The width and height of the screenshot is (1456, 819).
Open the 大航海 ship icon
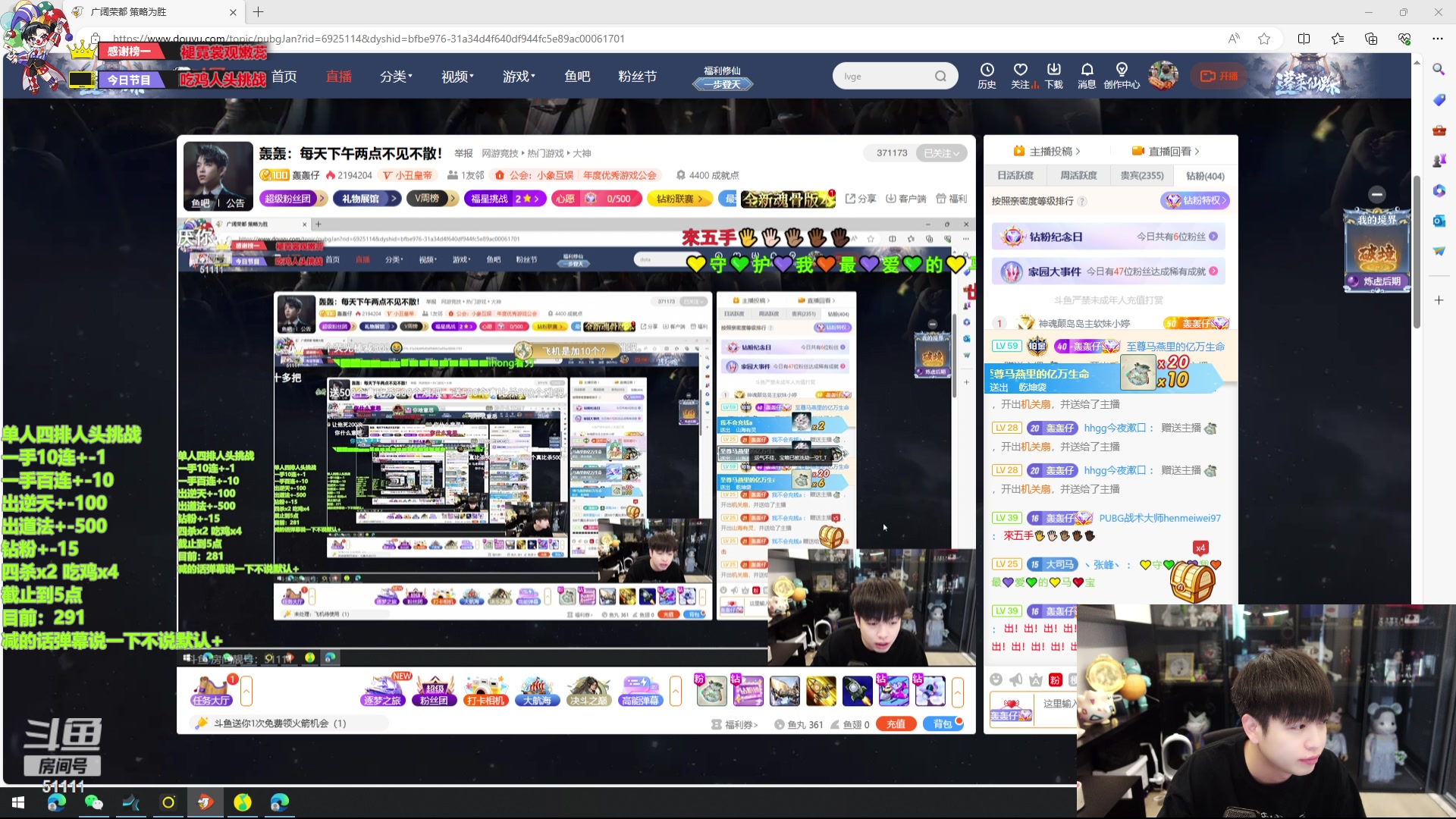537,691
